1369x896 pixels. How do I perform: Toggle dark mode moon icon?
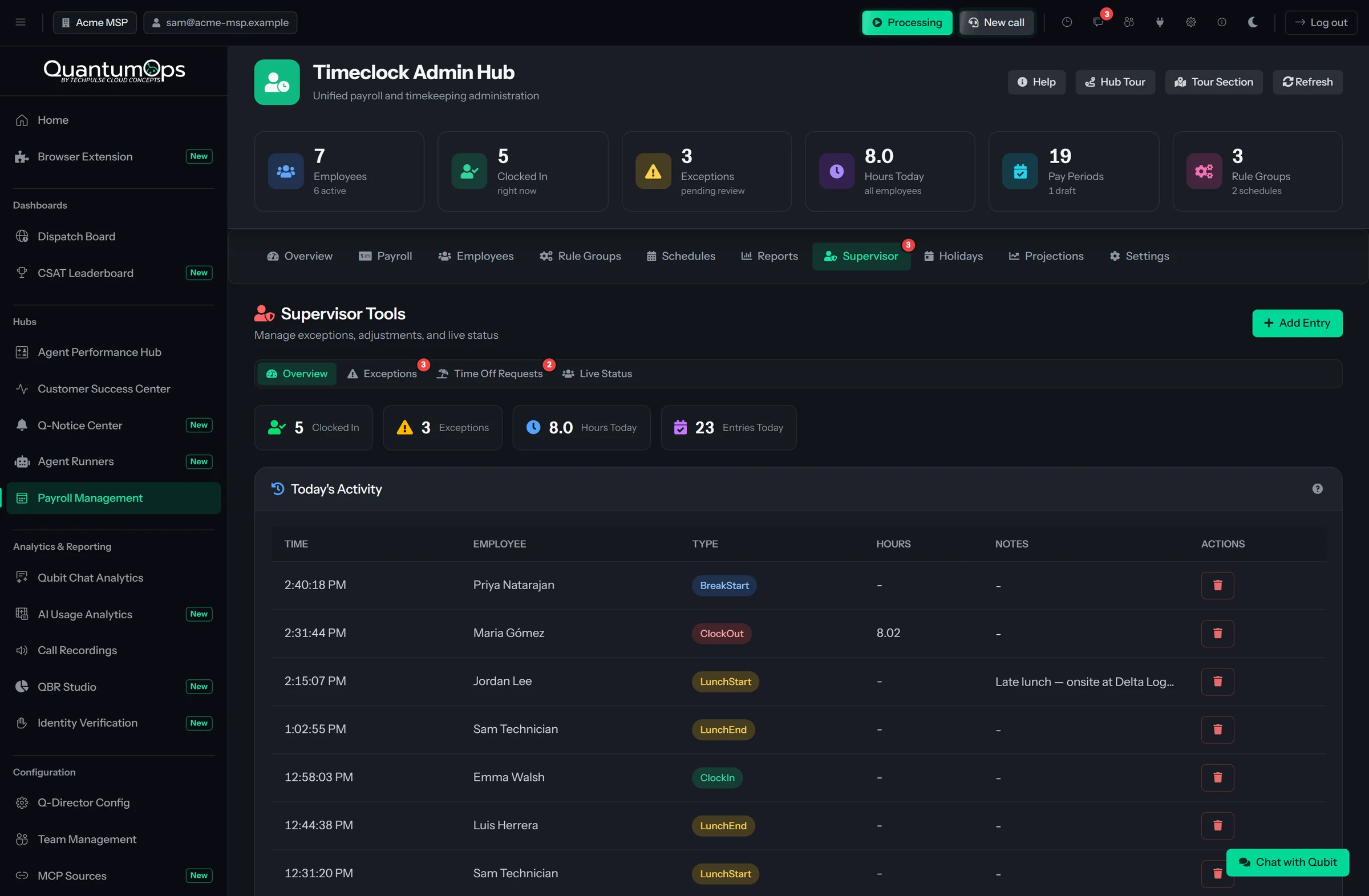1253,22
